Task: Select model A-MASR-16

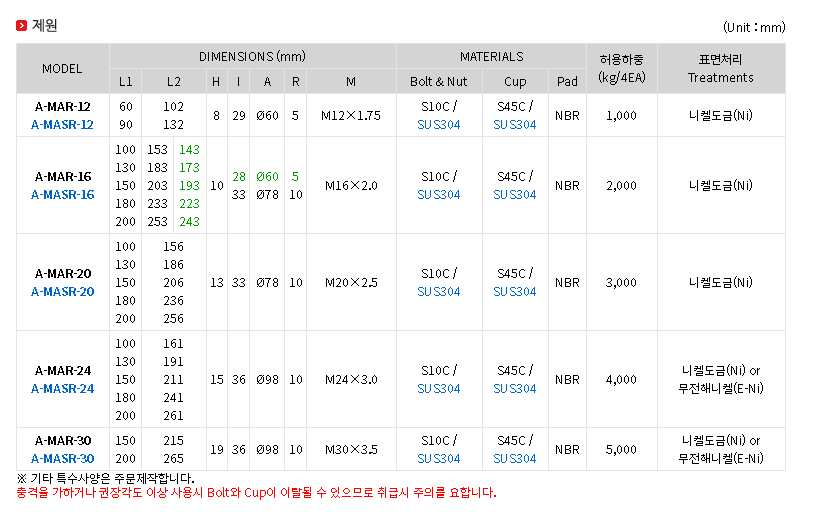Action: coord(63,195)
